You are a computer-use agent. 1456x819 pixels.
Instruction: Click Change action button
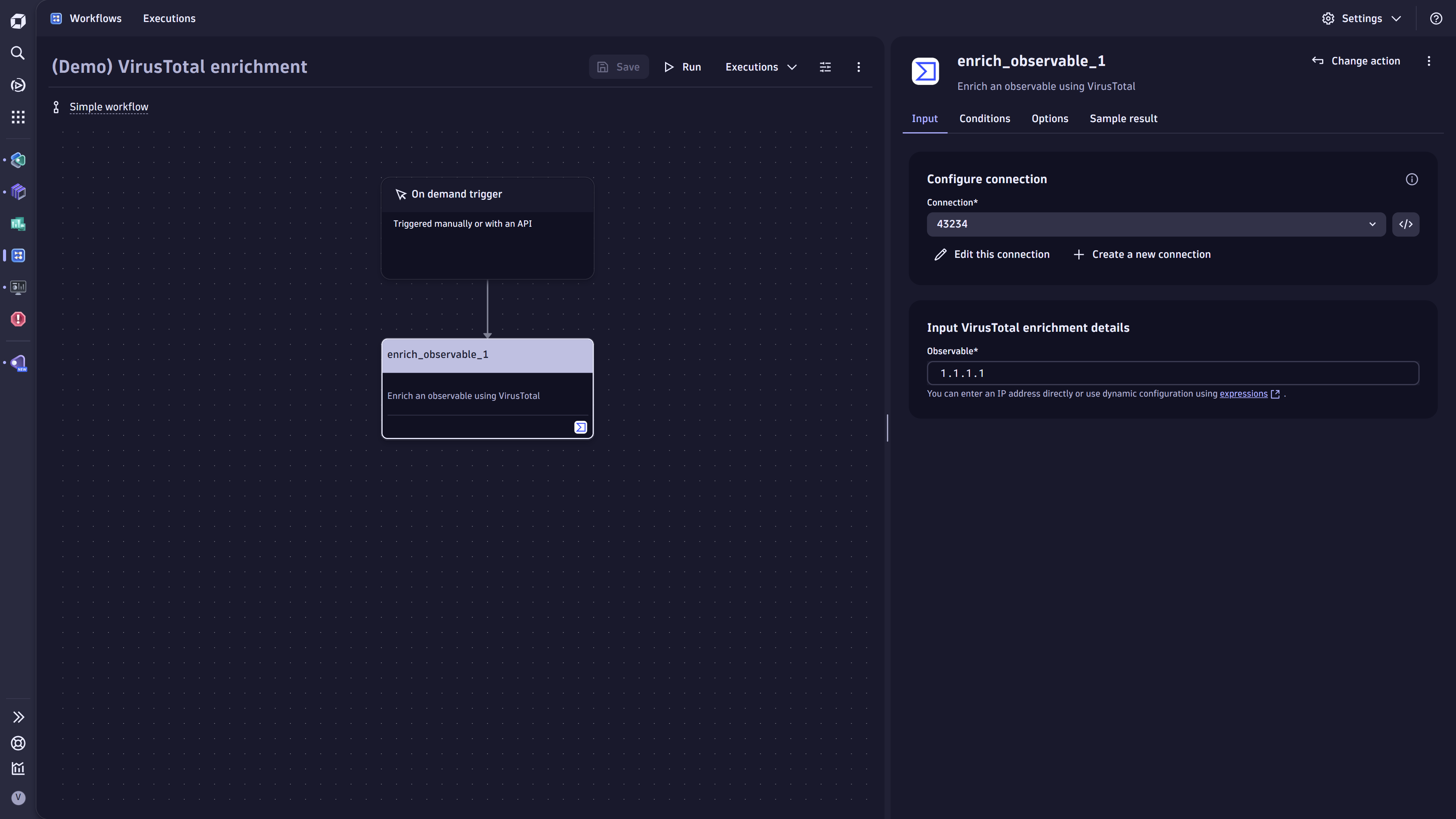pos(1356,61)
